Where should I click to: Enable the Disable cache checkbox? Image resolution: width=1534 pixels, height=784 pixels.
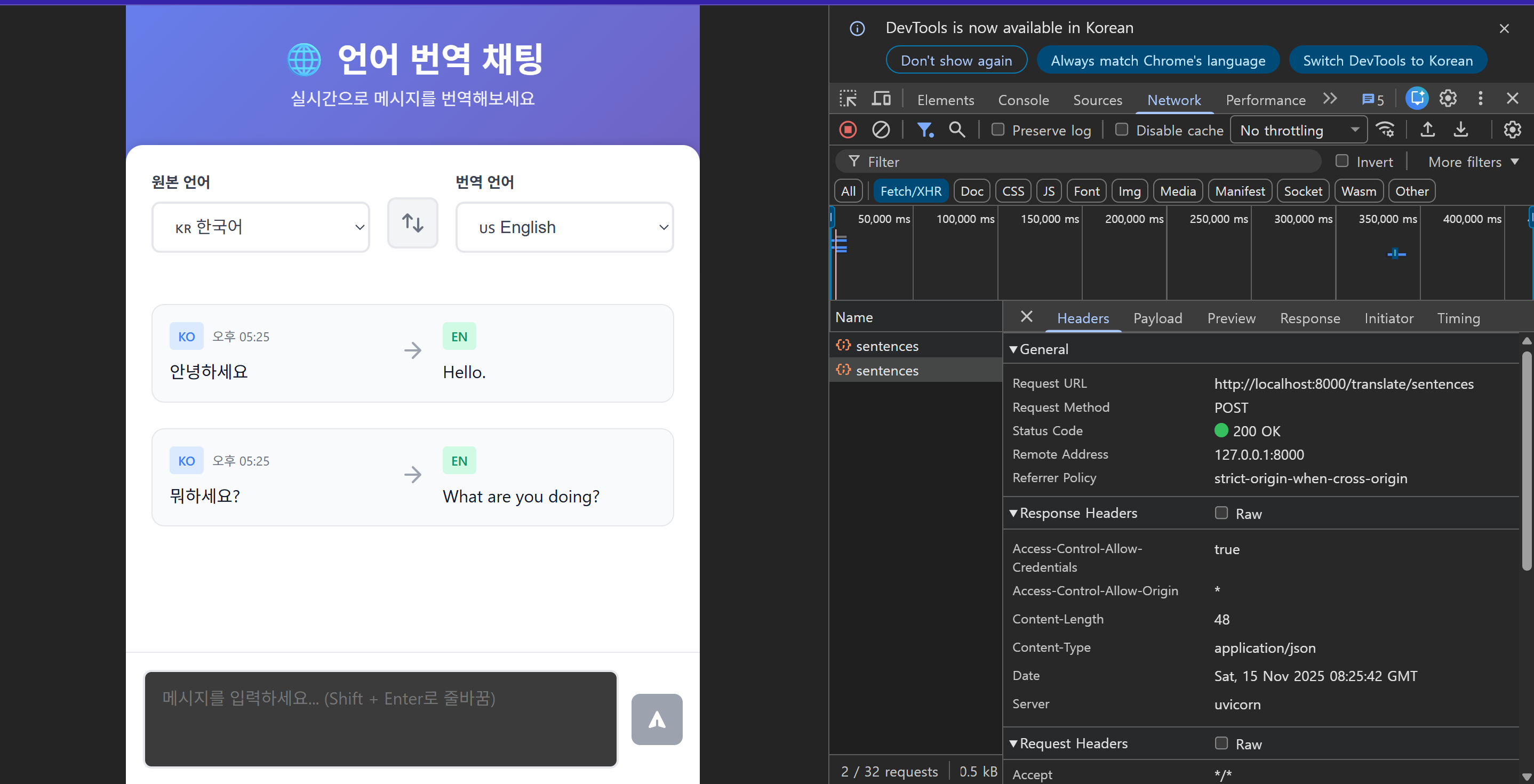pyautogui.click(x=1122, y=130)
